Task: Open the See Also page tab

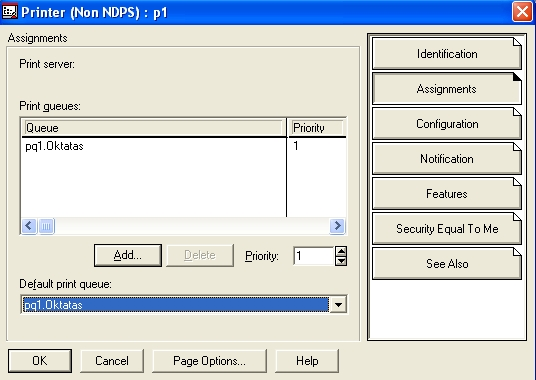Action: [x=446, y=263]
